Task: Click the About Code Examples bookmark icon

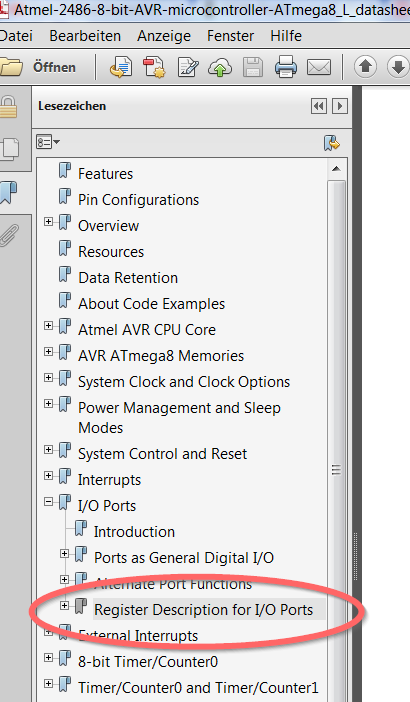Action: click(65, 301)
